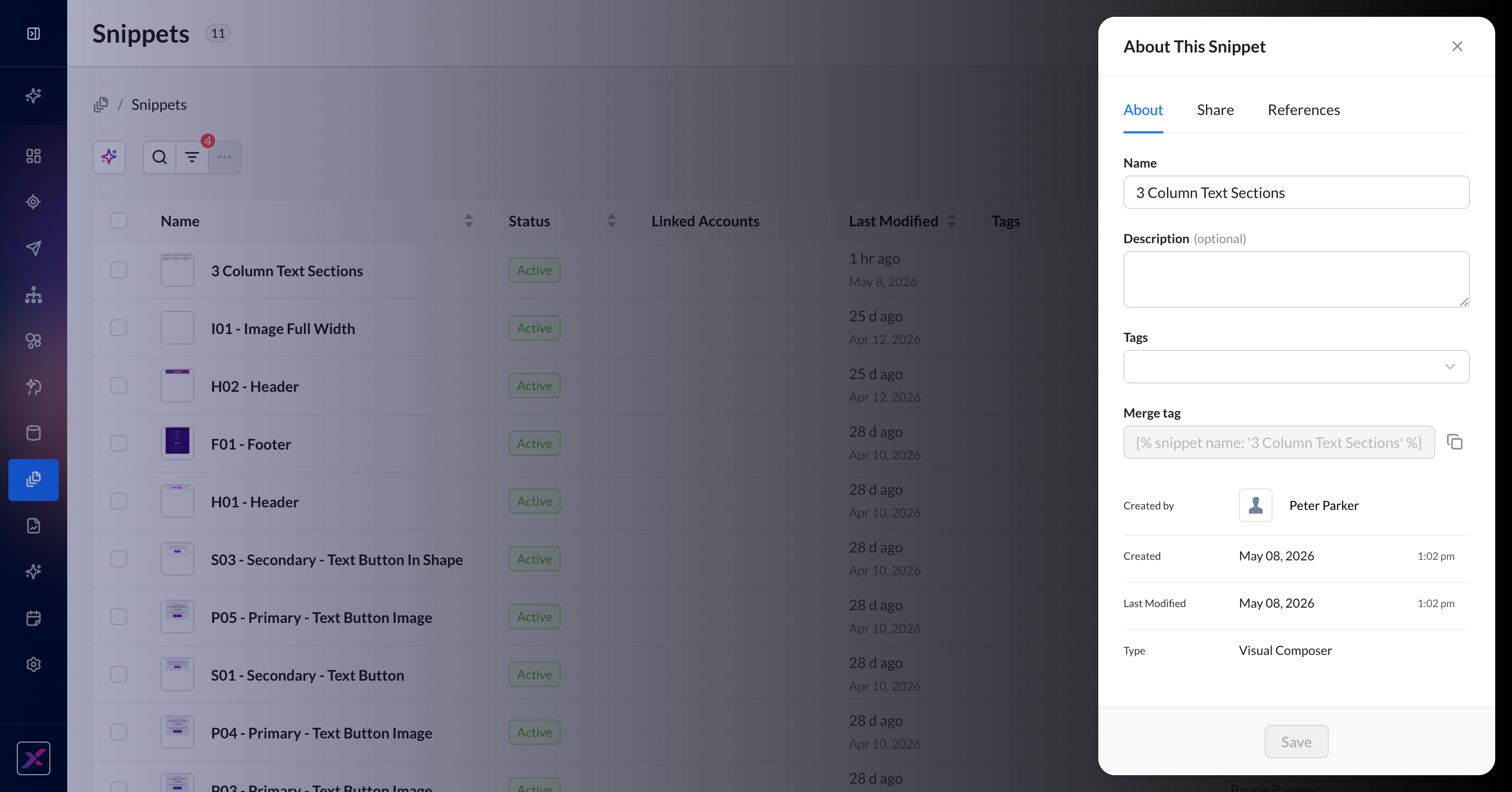Viewport: 1512px width, 792px height.
Task: Check the F01 - Footer row
Action: (119, 443)
